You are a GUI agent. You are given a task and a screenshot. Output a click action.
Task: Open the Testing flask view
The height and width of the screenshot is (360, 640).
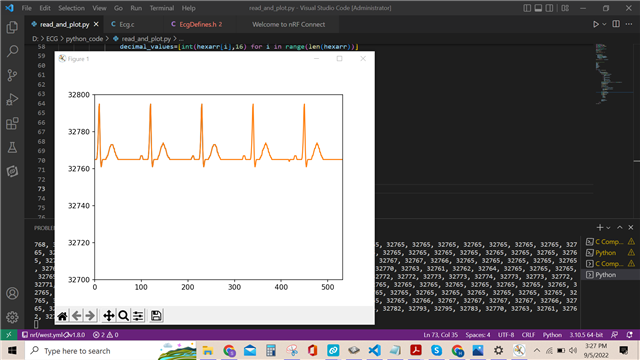tap(12, 147)
